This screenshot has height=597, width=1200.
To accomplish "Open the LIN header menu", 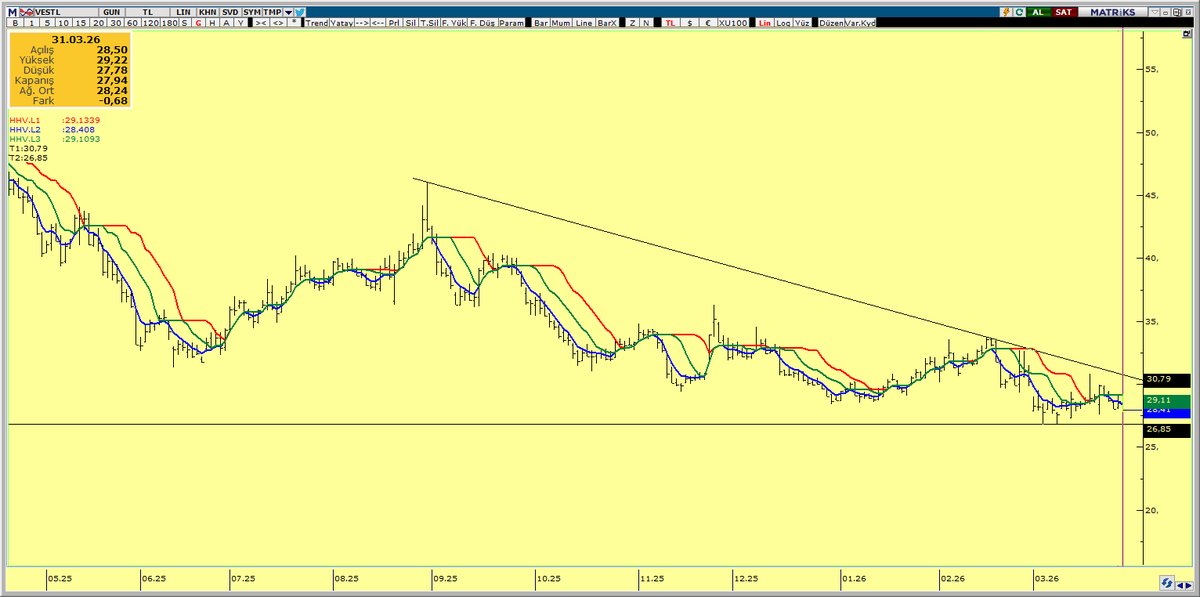I will pyautogui.click(x=184, y=11).
